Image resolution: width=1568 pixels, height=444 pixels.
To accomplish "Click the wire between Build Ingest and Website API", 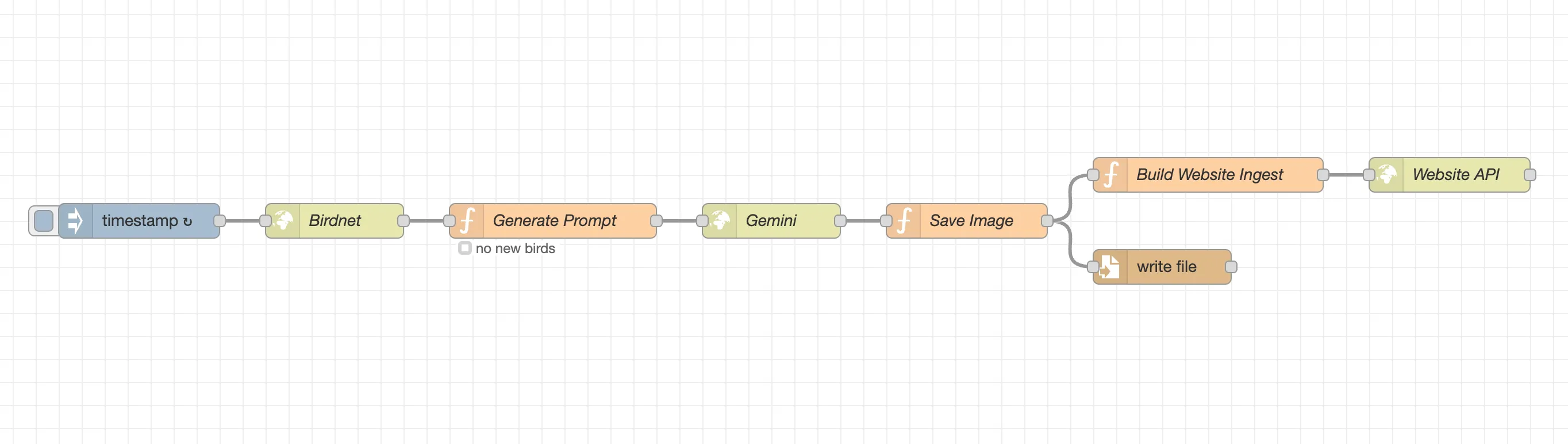I will (1346, 175).
